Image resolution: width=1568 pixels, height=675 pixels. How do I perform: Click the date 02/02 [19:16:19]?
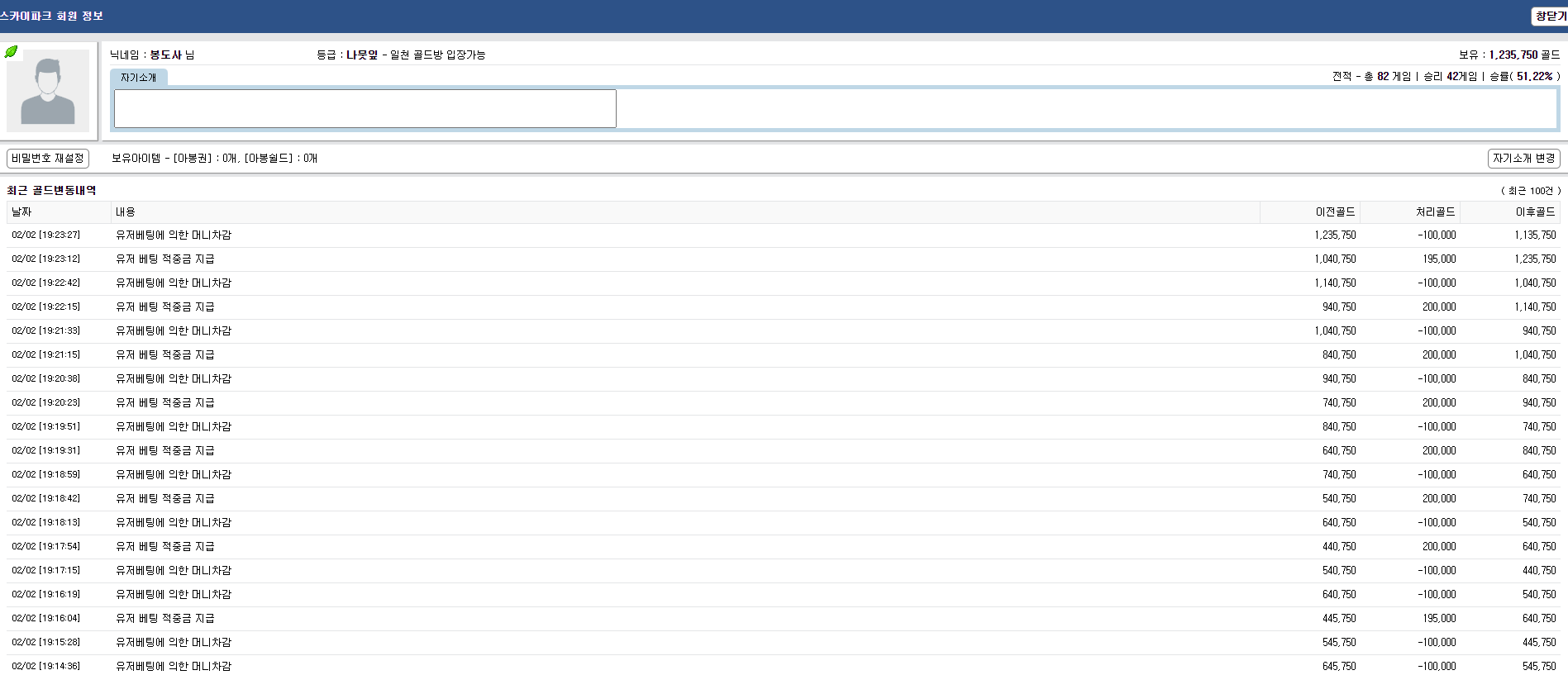point(45,594)
